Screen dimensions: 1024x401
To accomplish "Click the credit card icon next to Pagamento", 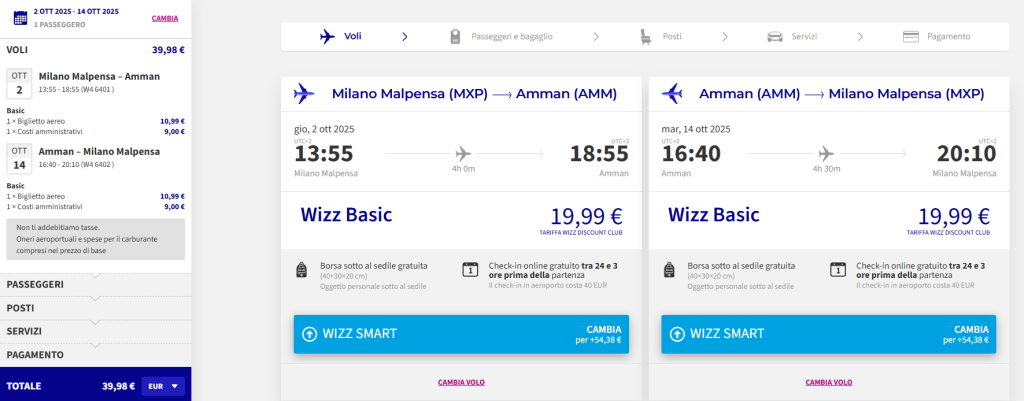I will pyautogui.click(x=910, y=36).
